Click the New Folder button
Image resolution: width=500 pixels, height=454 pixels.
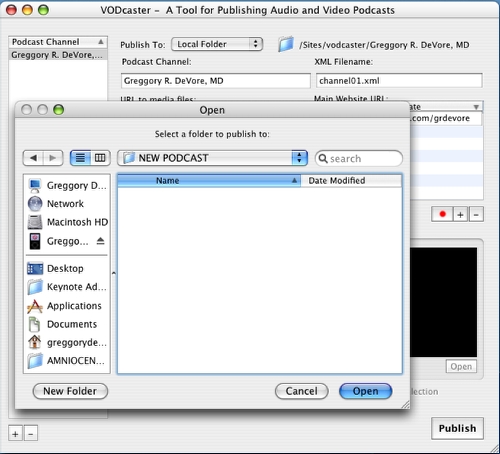[x=70, y=391]
